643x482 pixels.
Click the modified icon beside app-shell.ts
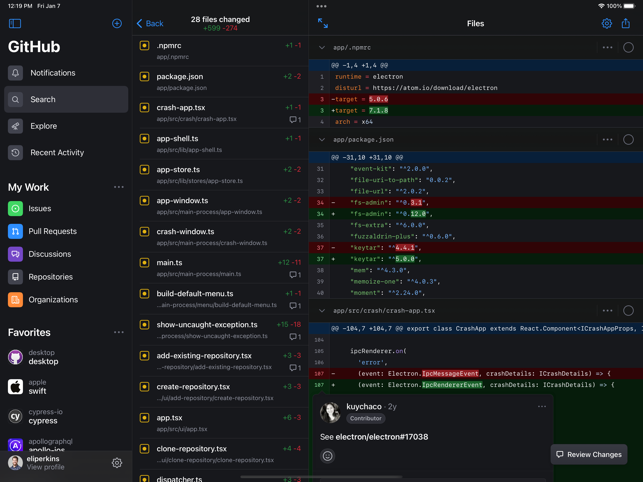[144, 138]
